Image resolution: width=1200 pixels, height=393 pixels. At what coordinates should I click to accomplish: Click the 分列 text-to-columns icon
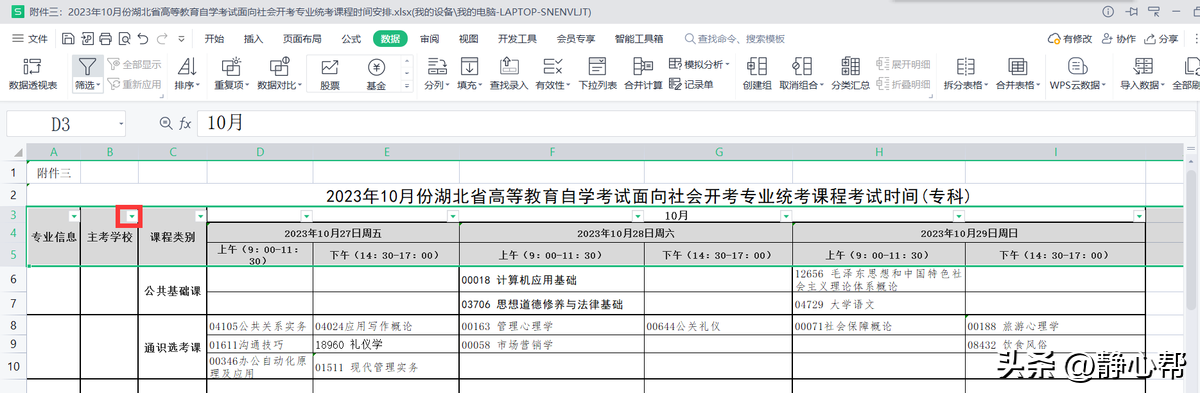436,67
